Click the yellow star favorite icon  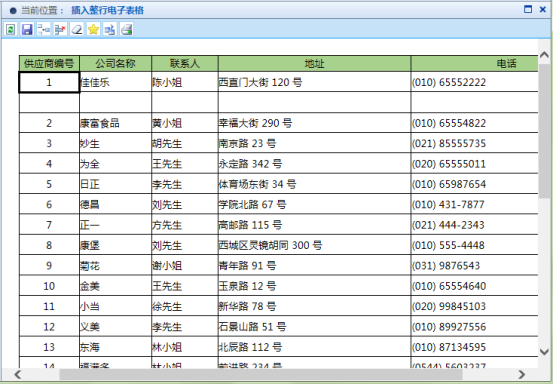[x=93, y=29]
